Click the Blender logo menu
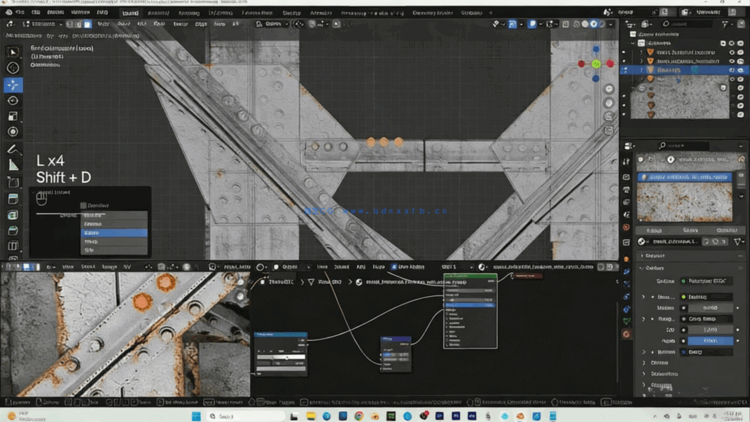The image size is (750, 422). point(9,12)
